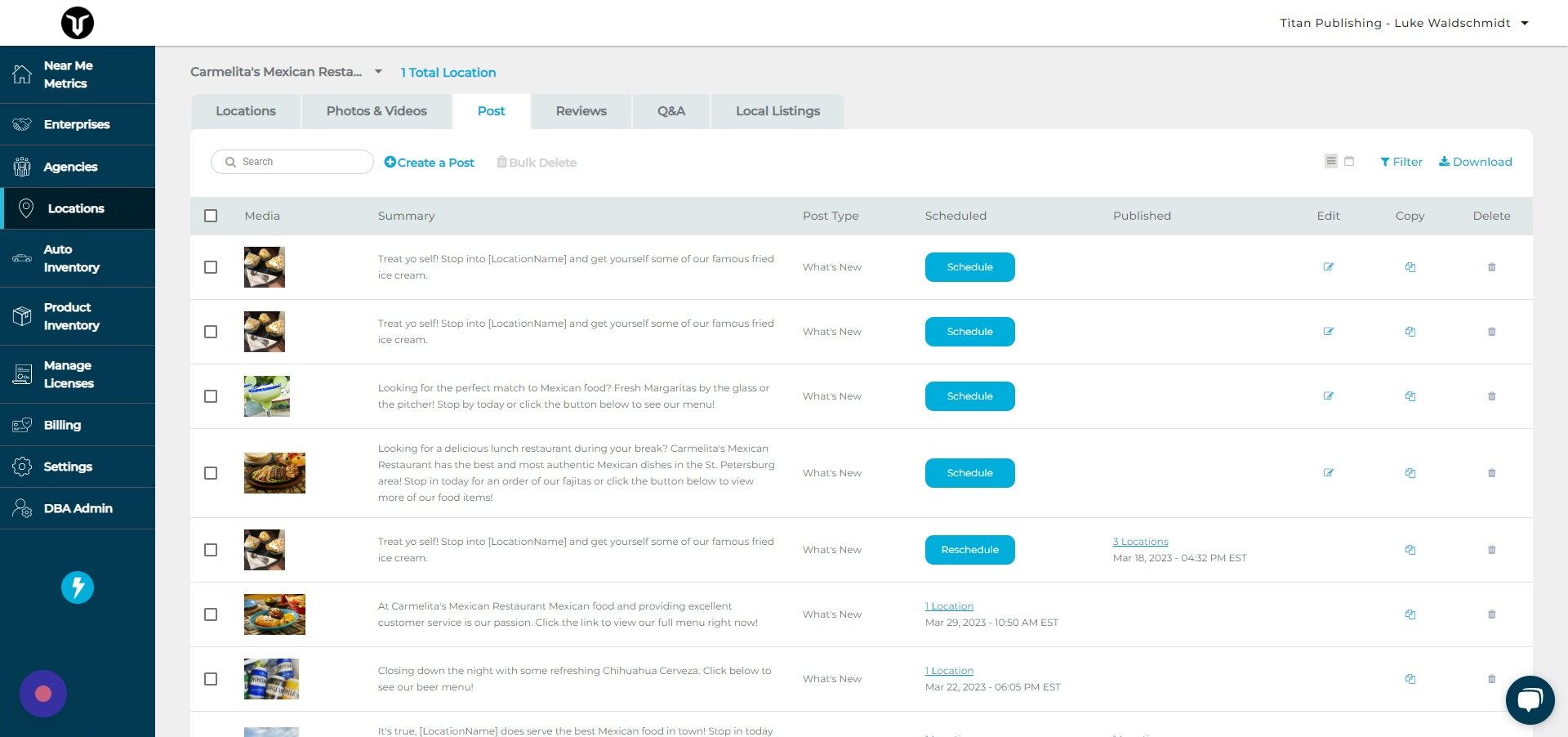Open the Filter options
Image resolution: width=1568 pixels, height=737 pixels.
1401,162
